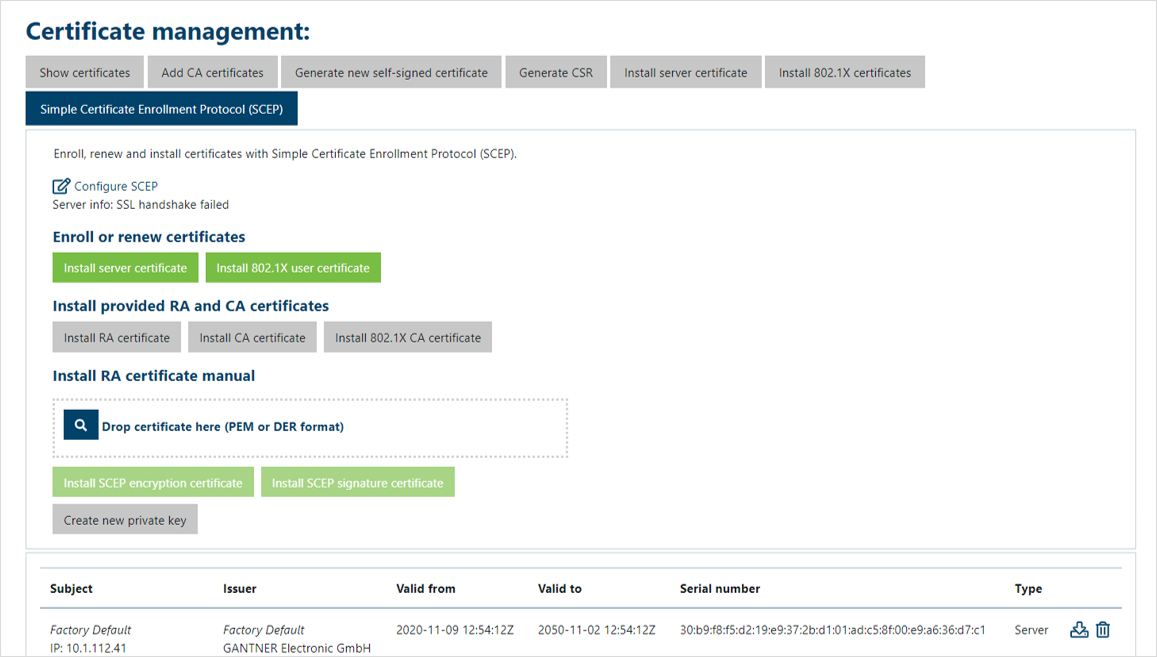Screen dimensions: 1158x657
Task: Click the Serial number column header
Action: point(720,588)
